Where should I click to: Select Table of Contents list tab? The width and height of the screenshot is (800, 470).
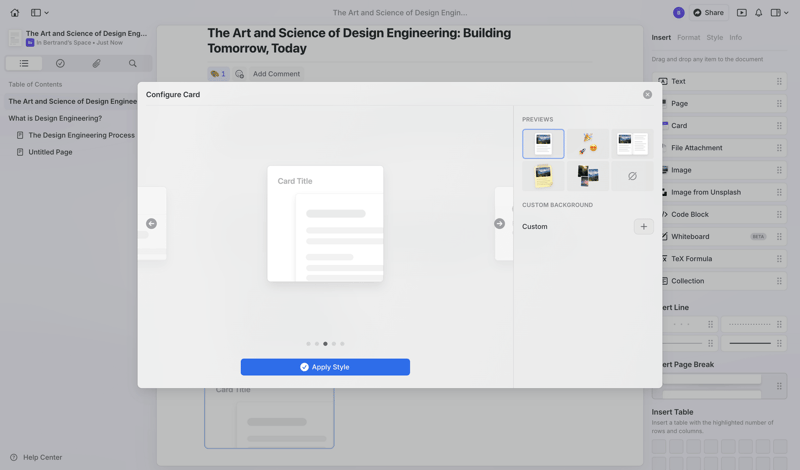coord(24,63)
